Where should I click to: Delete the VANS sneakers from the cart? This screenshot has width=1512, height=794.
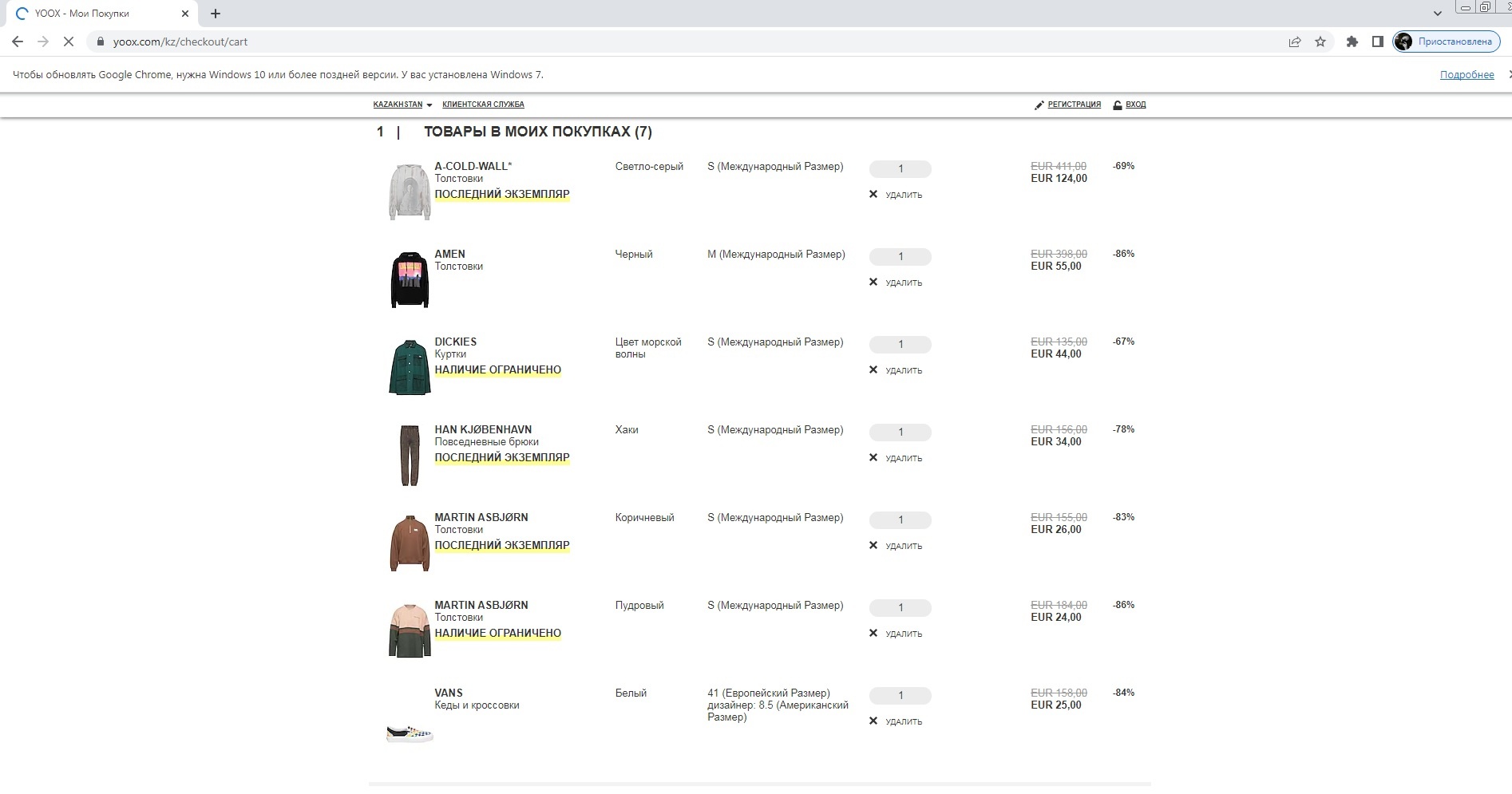896,721
